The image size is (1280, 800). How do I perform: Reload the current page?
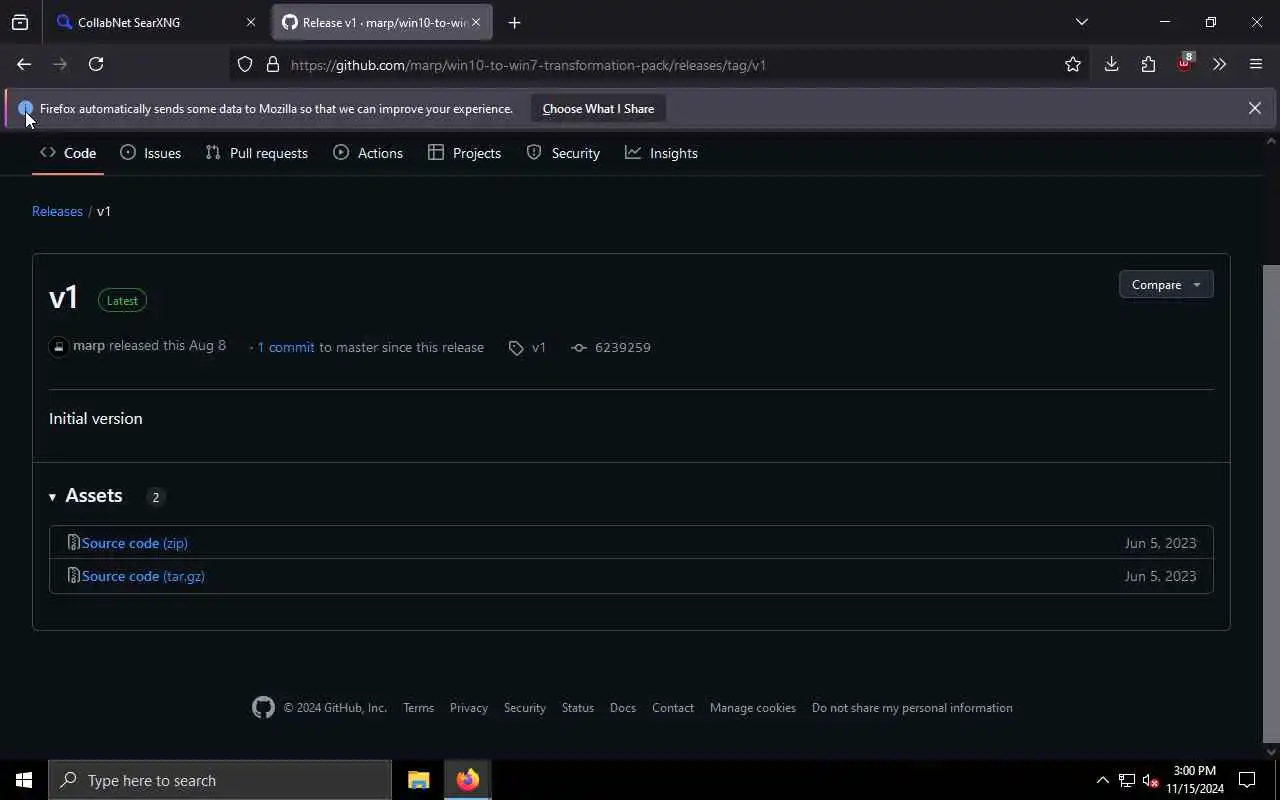tap(96, 64)
